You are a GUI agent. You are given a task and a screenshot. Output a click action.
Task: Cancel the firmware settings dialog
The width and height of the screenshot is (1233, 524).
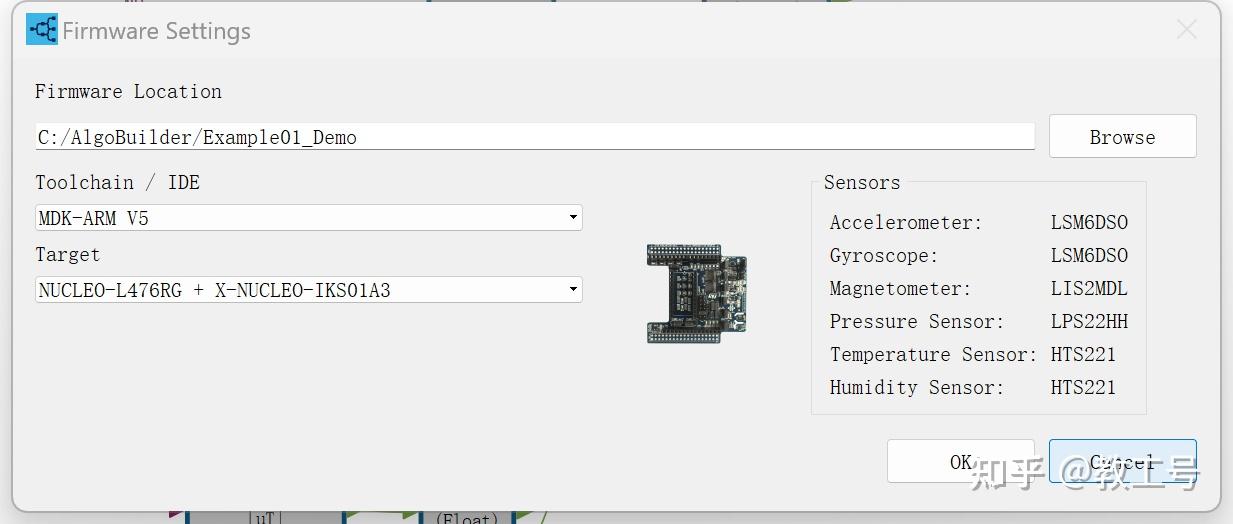coord(1122,461)
